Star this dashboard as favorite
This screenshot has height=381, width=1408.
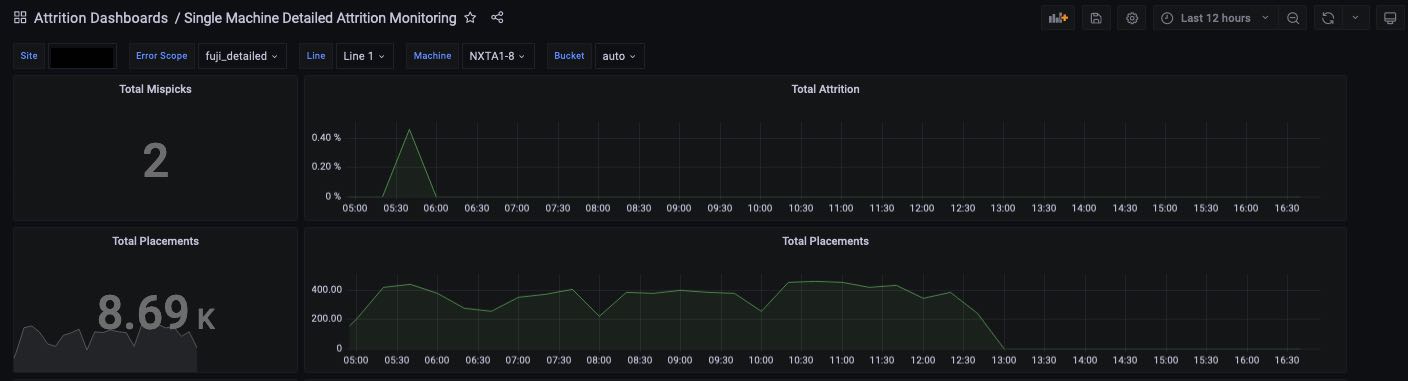(x=470, y=18)
